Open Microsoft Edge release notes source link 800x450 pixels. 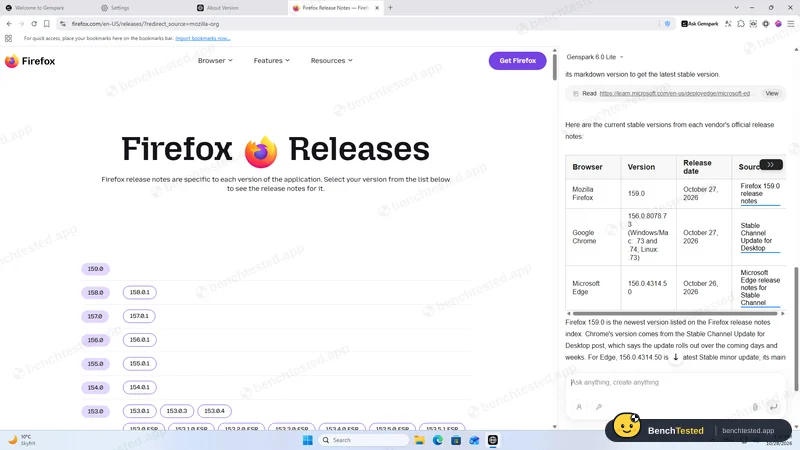pyautogui.click(x=760, y=287)
